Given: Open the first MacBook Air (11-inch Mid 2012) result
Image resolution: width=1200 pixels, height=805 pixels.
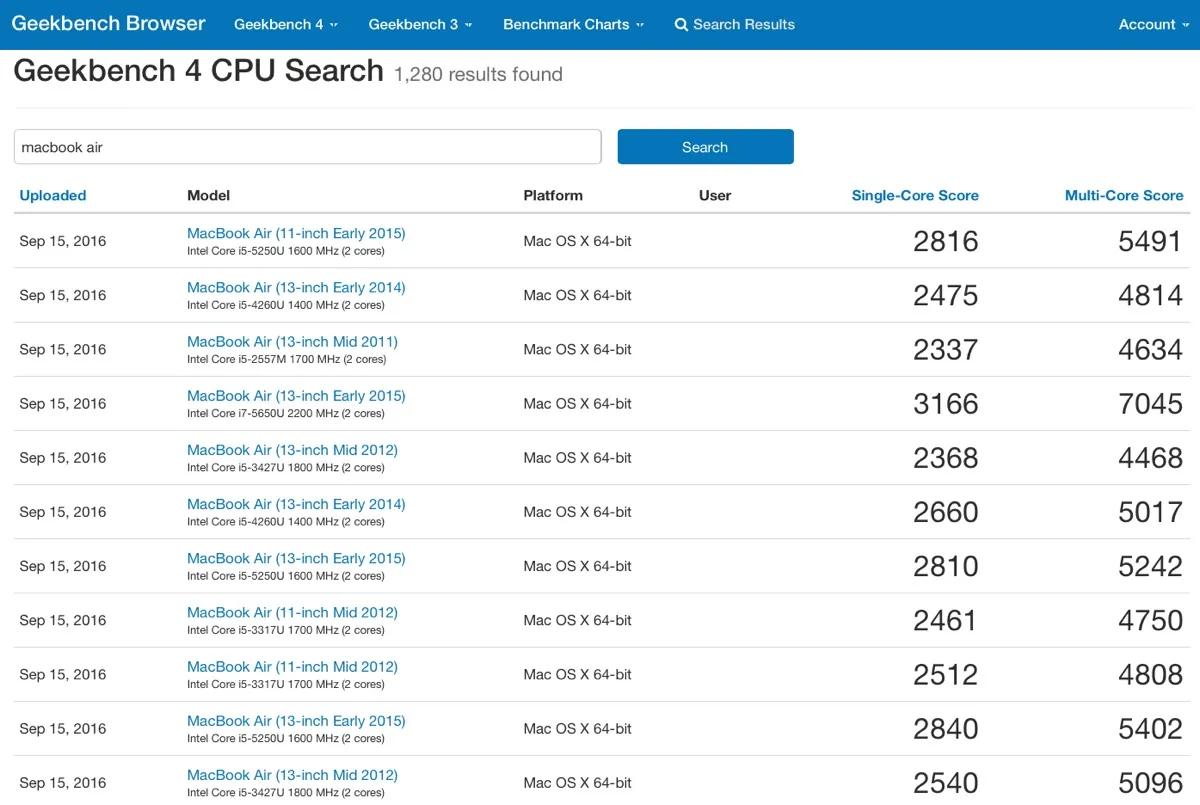Looking at the screenshot, I should (x=292, y=612).
